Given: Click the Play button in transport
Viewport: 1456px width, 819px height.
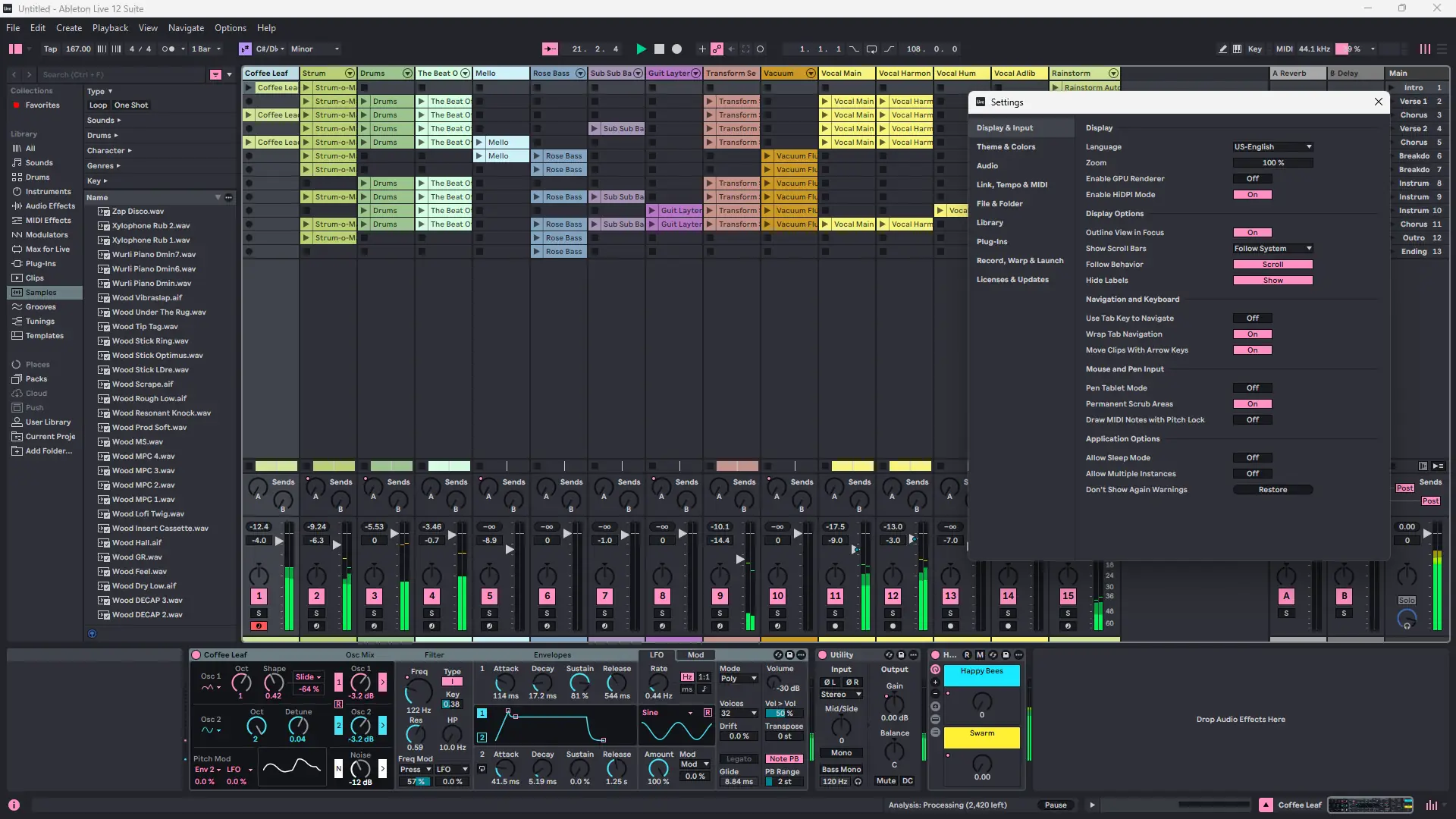Looking at the screenshot, I should tap(641, 49).
